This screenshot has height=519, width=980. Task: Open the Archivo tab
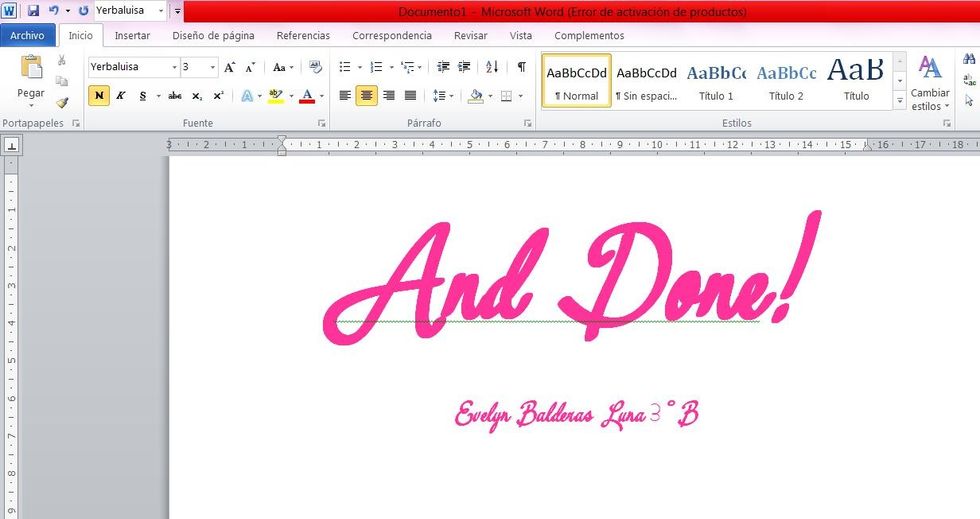pos(28,36)
